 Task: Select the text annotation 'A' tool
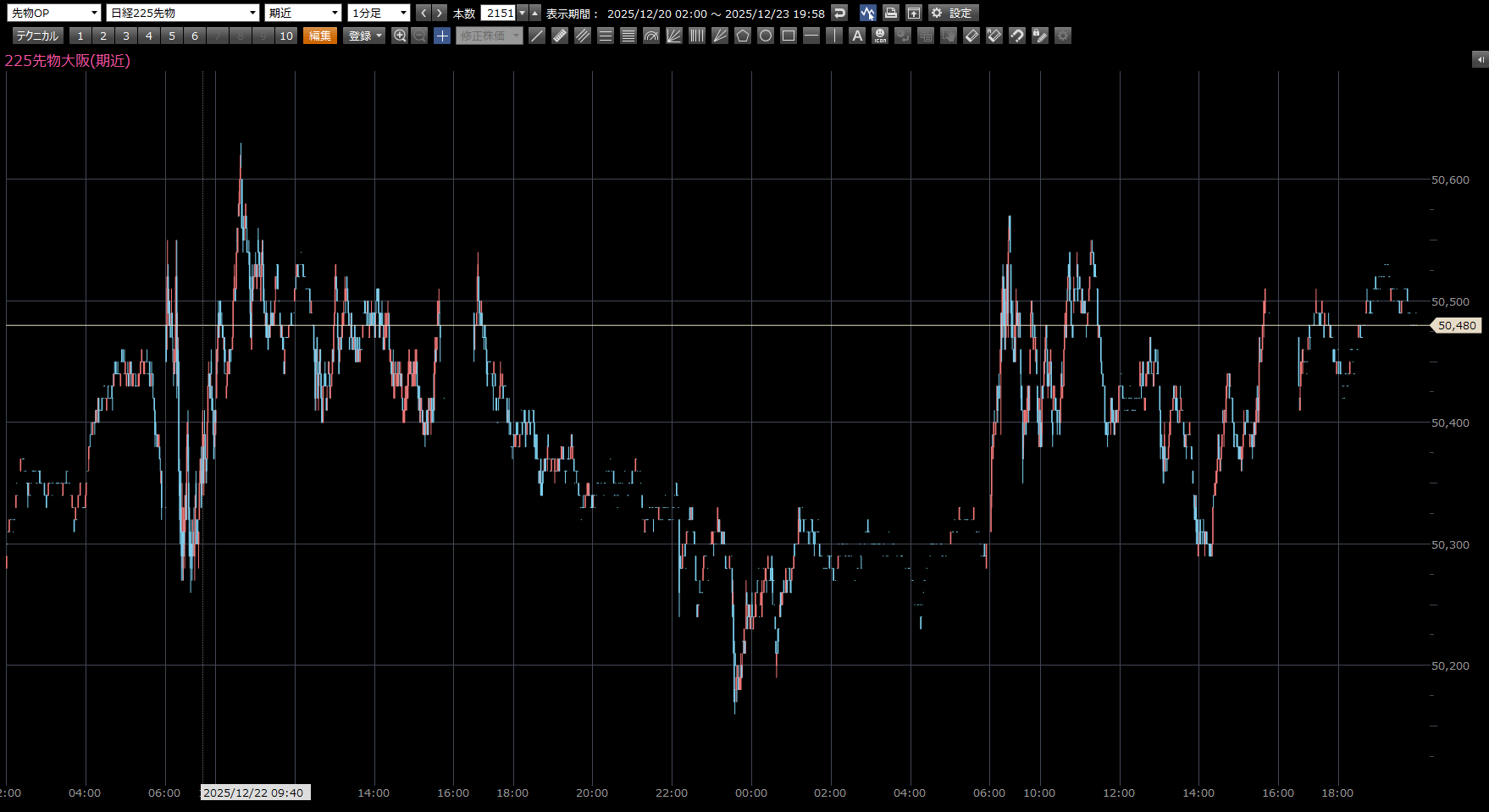857,36
